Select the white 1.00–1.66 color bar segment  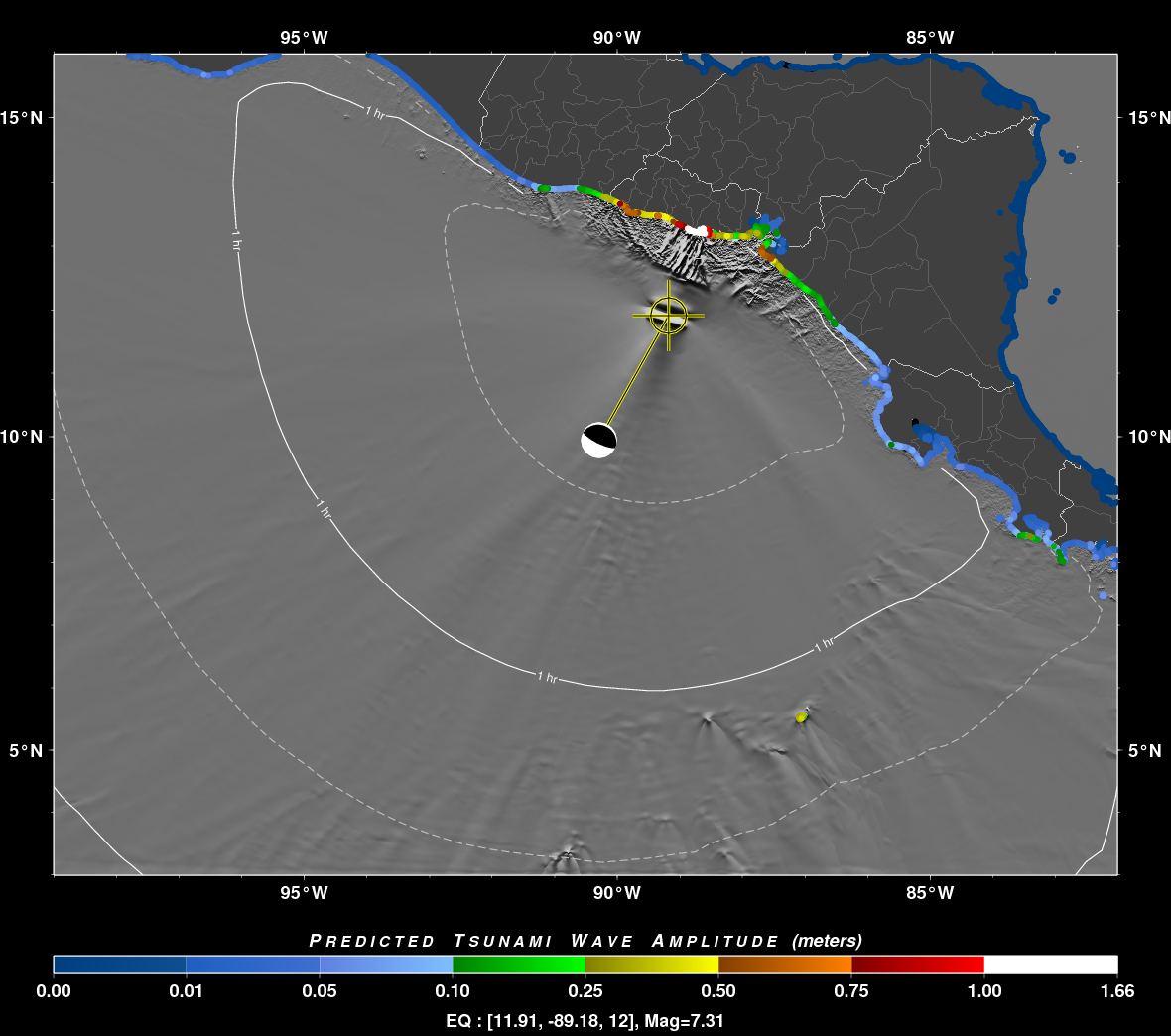[1051, 965]
